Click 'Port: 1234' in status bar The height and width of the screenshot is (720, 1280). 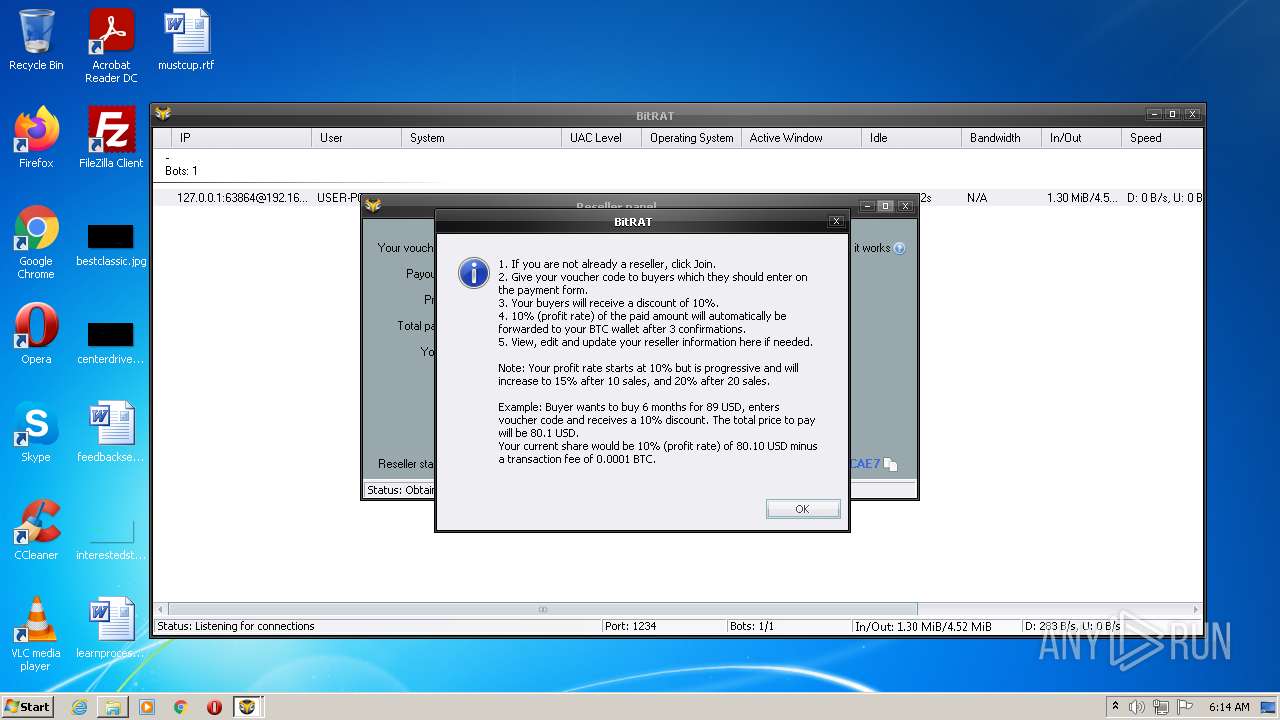(x=630, y=626)
